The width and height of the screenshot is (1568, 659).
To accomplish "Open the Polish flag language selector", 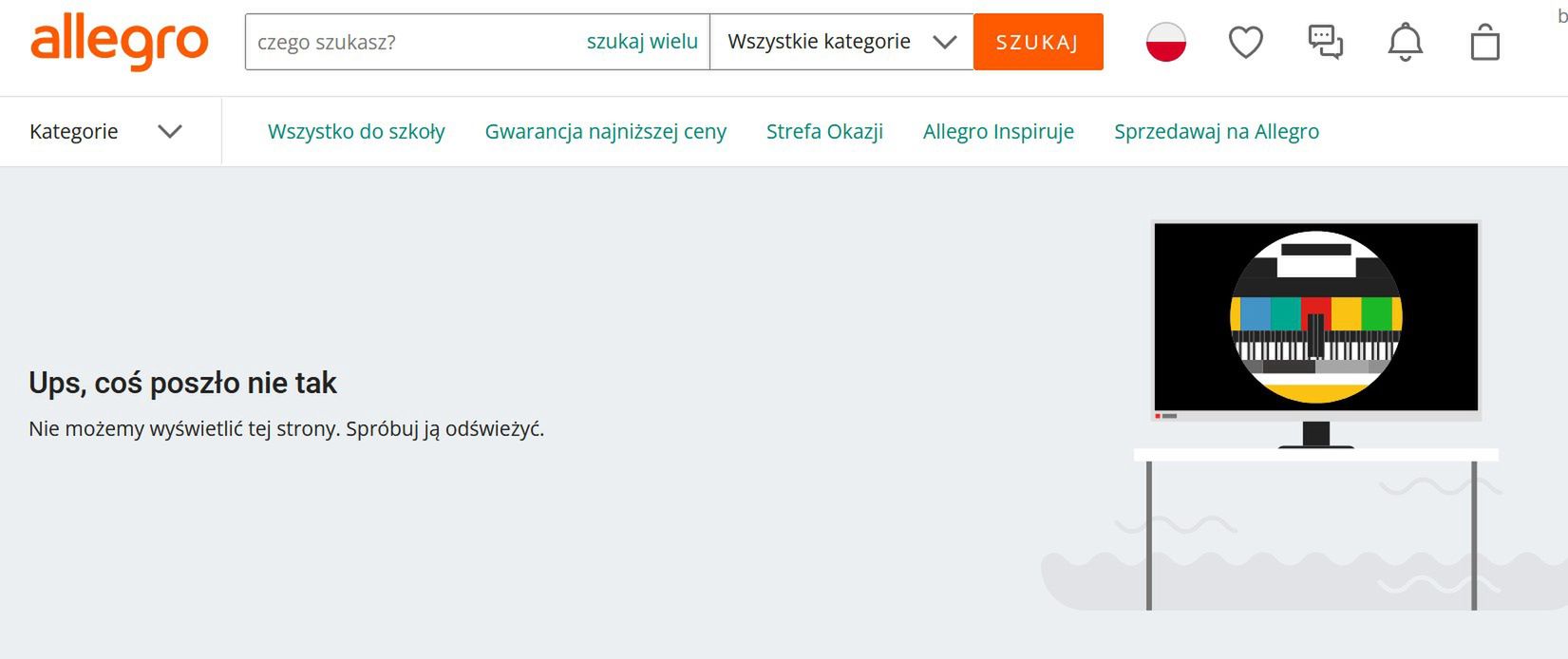I will pyautogui.click(x=1166, y=42).
